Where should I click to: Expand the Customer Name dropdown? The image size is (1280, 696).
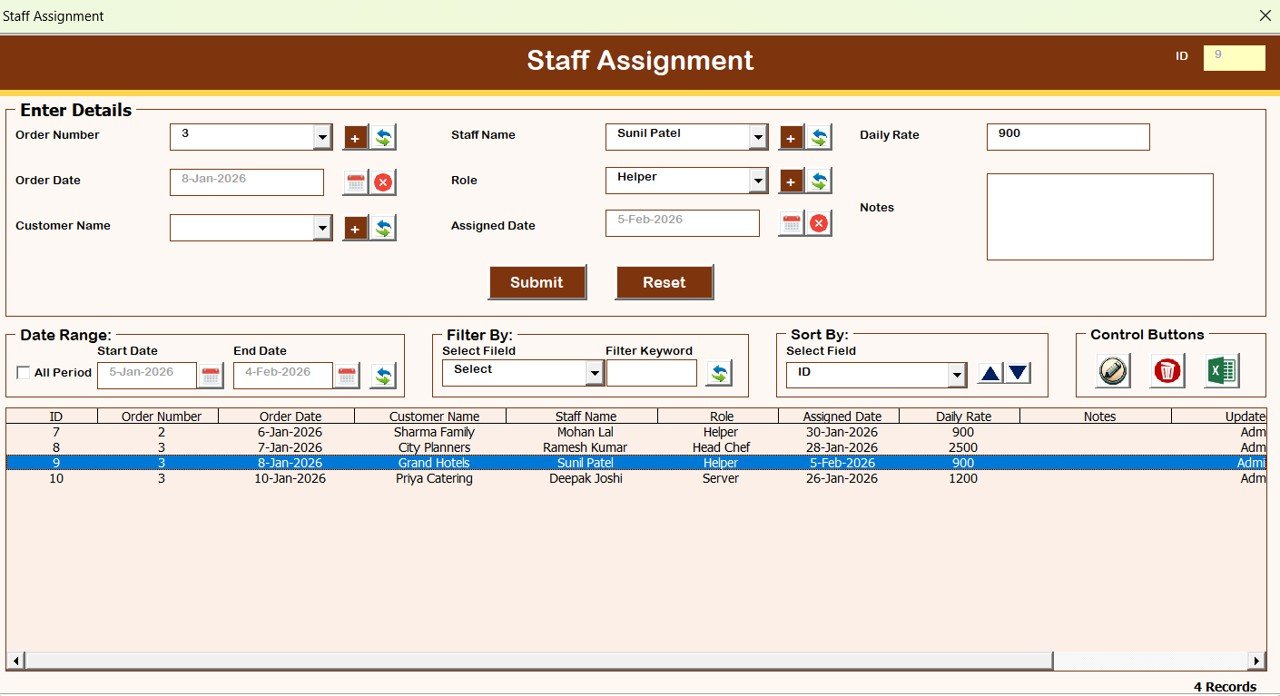point(322,228)
